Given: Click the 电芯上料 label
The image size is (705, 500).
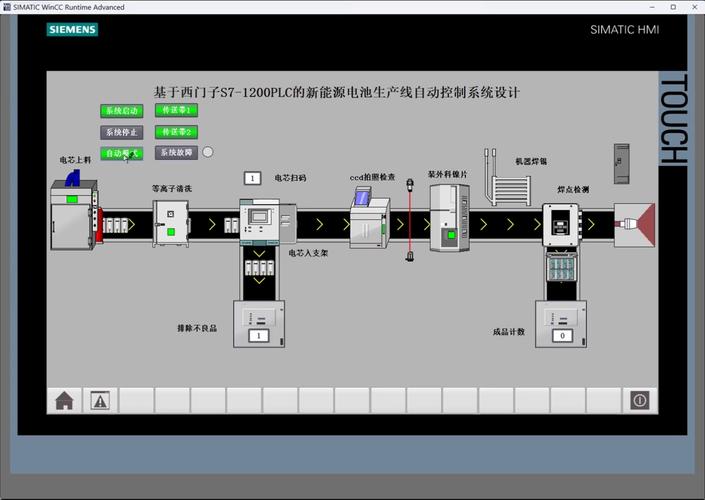Looking at the screenshot, I should click(x=75, y=160).
